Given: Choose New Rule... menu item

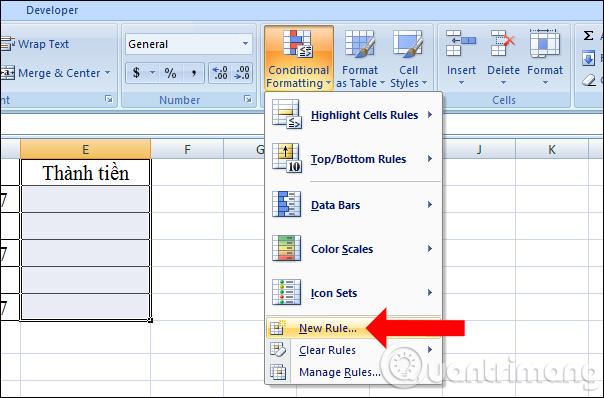Looking at the screenshot, I should (353, 328).
